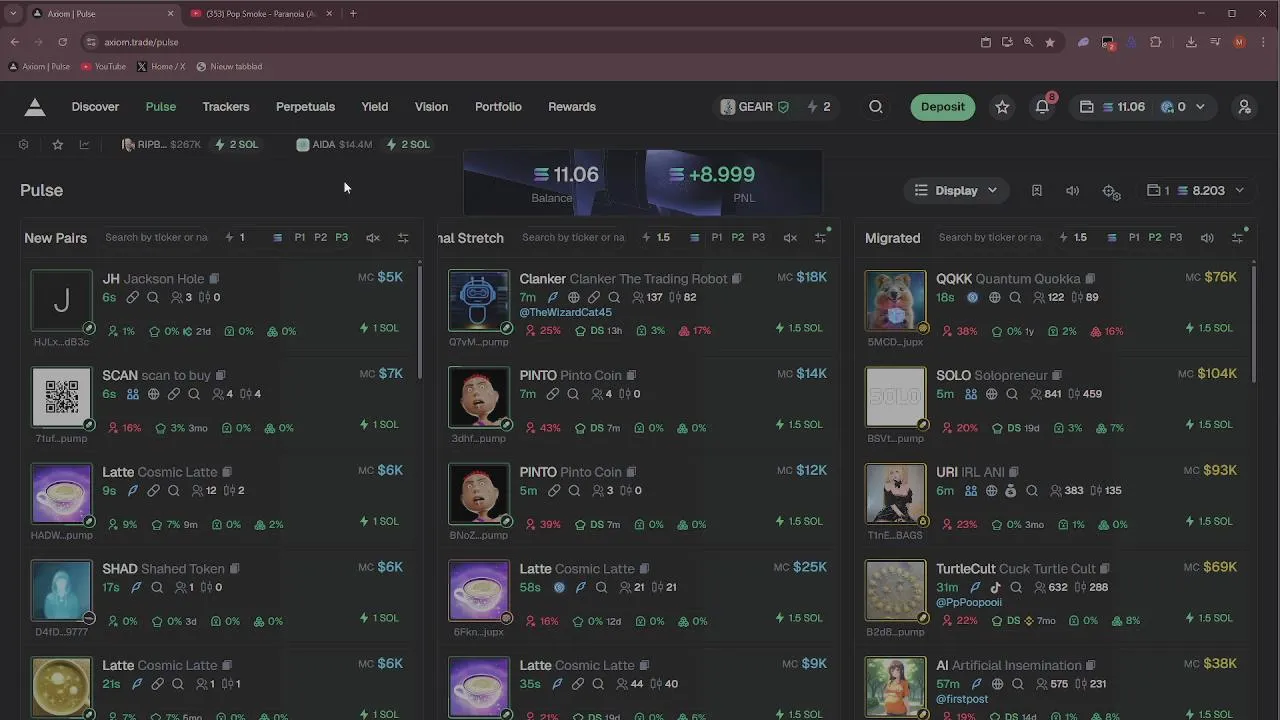The image size is (1280, 720).
Task: Open the account settings profile icon
Action: pos(1245,107)
